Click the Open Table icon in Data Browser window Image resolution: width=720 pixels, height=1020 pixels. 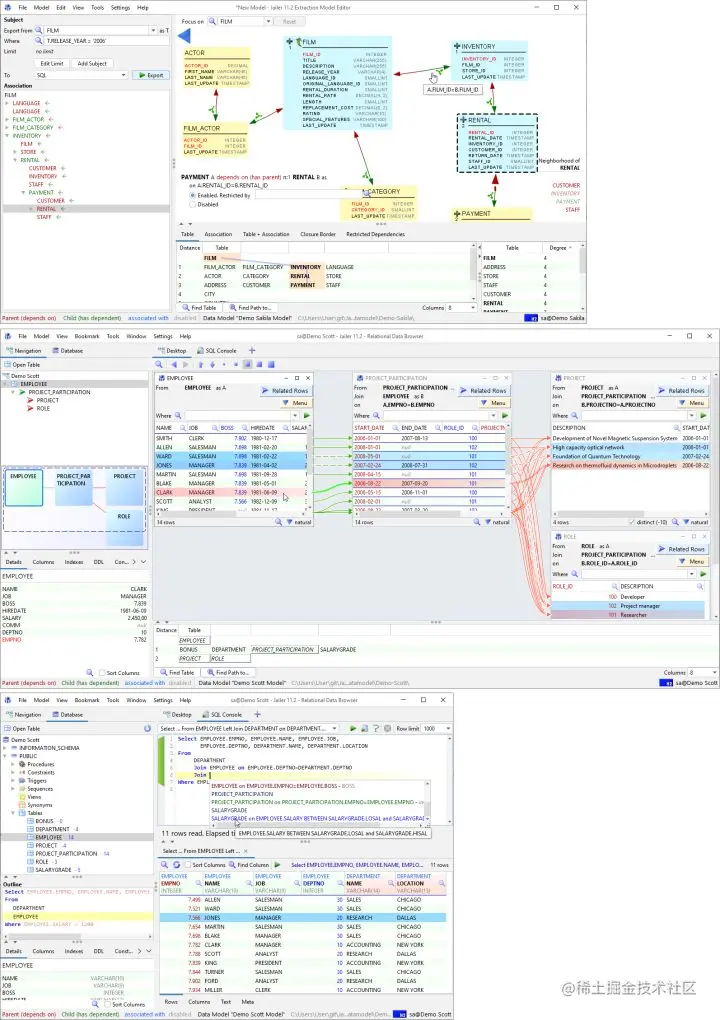(8, 365)
